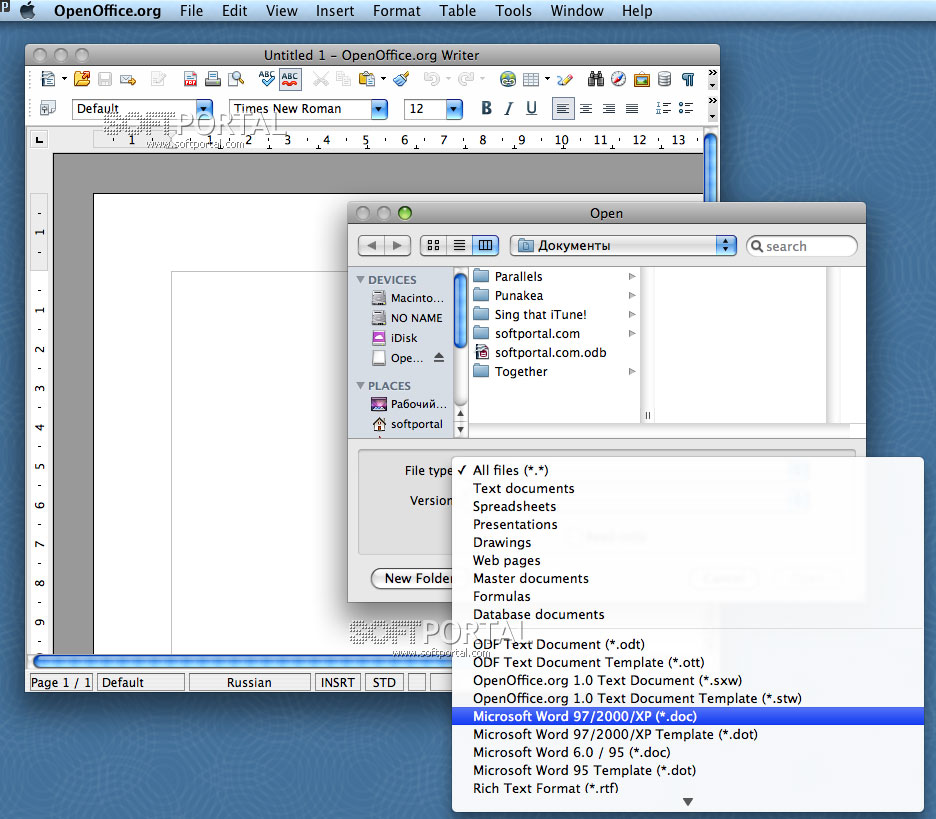Open the Gallery picture icon
The image size is (936, 819).
click(x=642, y=79)
